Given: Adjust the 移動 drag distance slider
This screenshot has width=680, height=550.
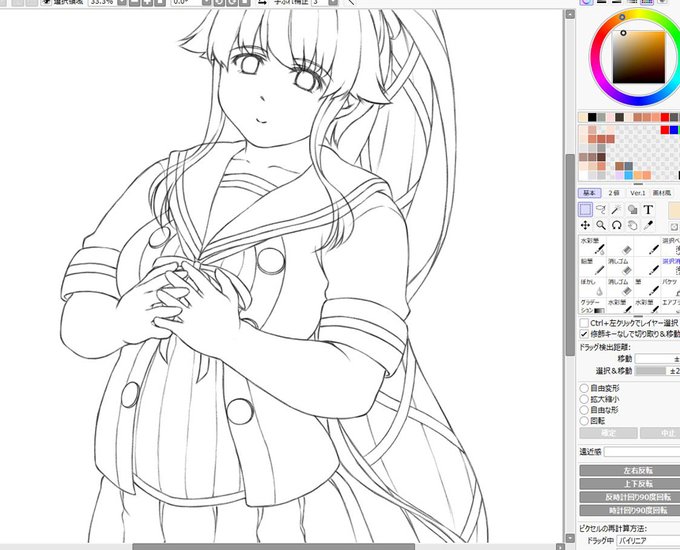Looking at the screenshot, I should point(657,359).
